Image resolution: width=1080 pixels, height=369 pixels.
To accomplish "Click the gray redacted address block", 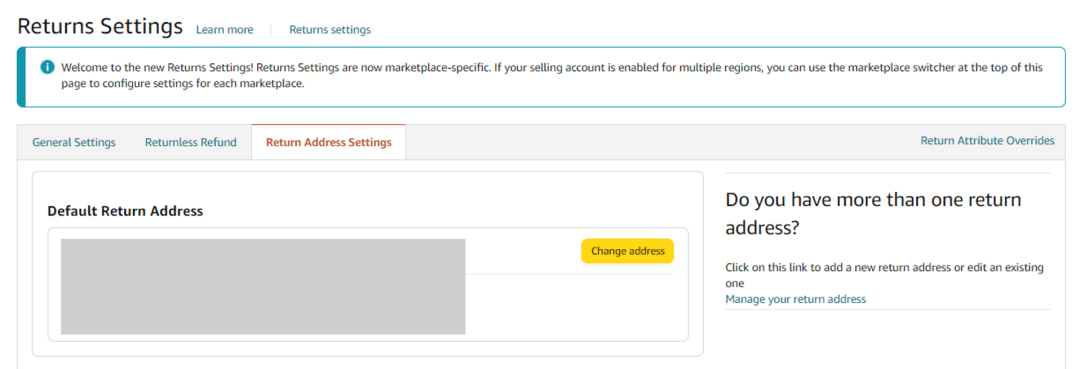I will (x=263, y=286).
